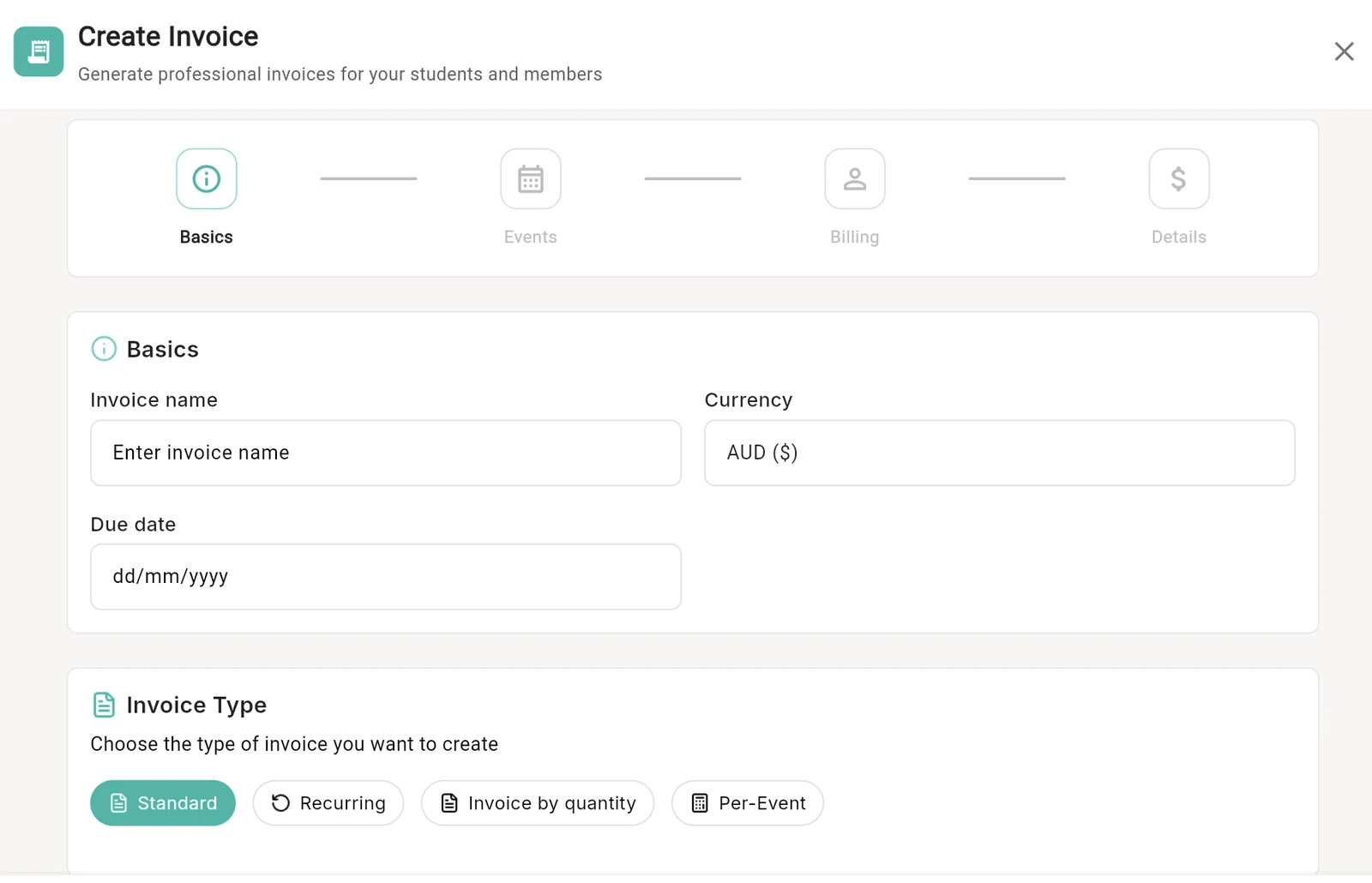Image resolution: width=1372 pixels, height=883 pixels.
Task: Click the Details step label
Action: coord(1179,237)
